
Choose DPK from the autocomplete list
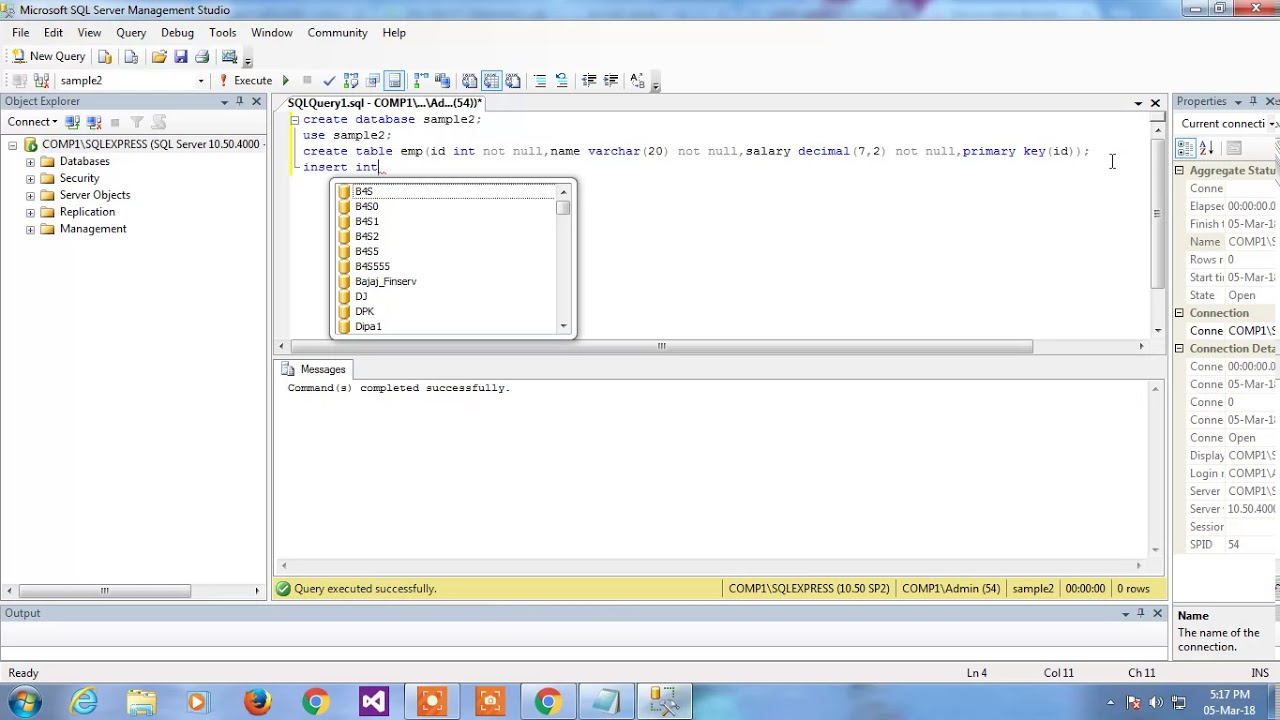click(364, 312)
